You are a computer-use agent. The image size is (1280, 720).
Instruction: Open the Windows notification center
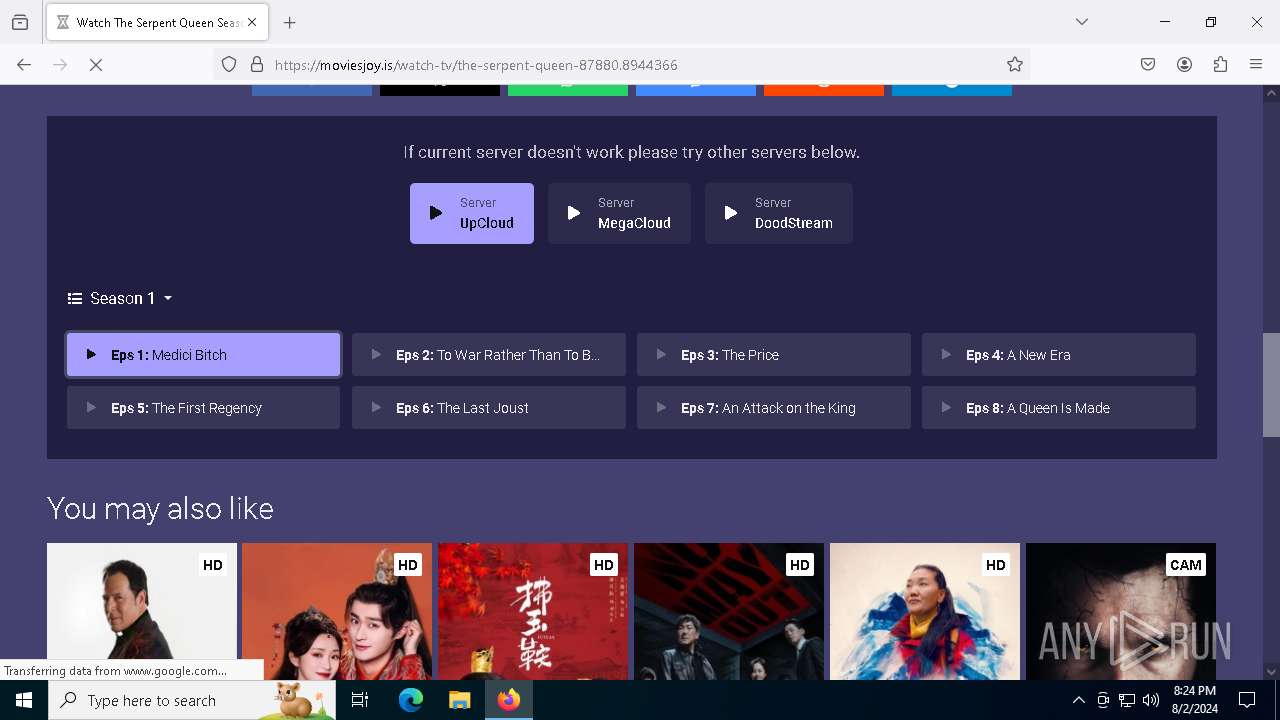[1247, 700]
